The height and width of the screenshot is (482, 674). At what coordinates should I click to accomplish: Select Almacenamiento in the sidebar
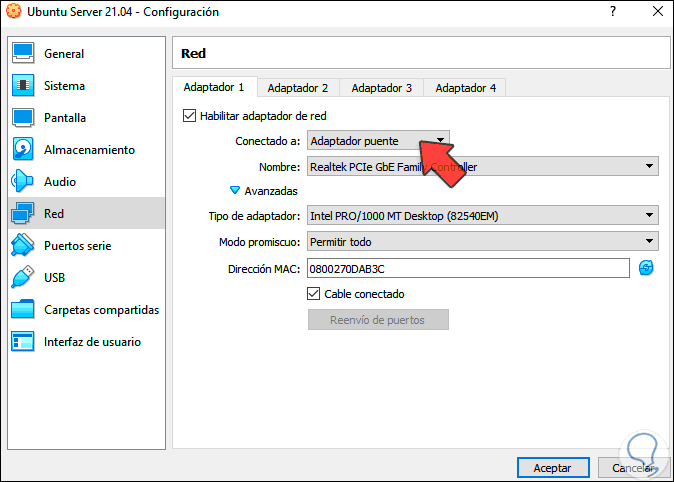point(86,149)
